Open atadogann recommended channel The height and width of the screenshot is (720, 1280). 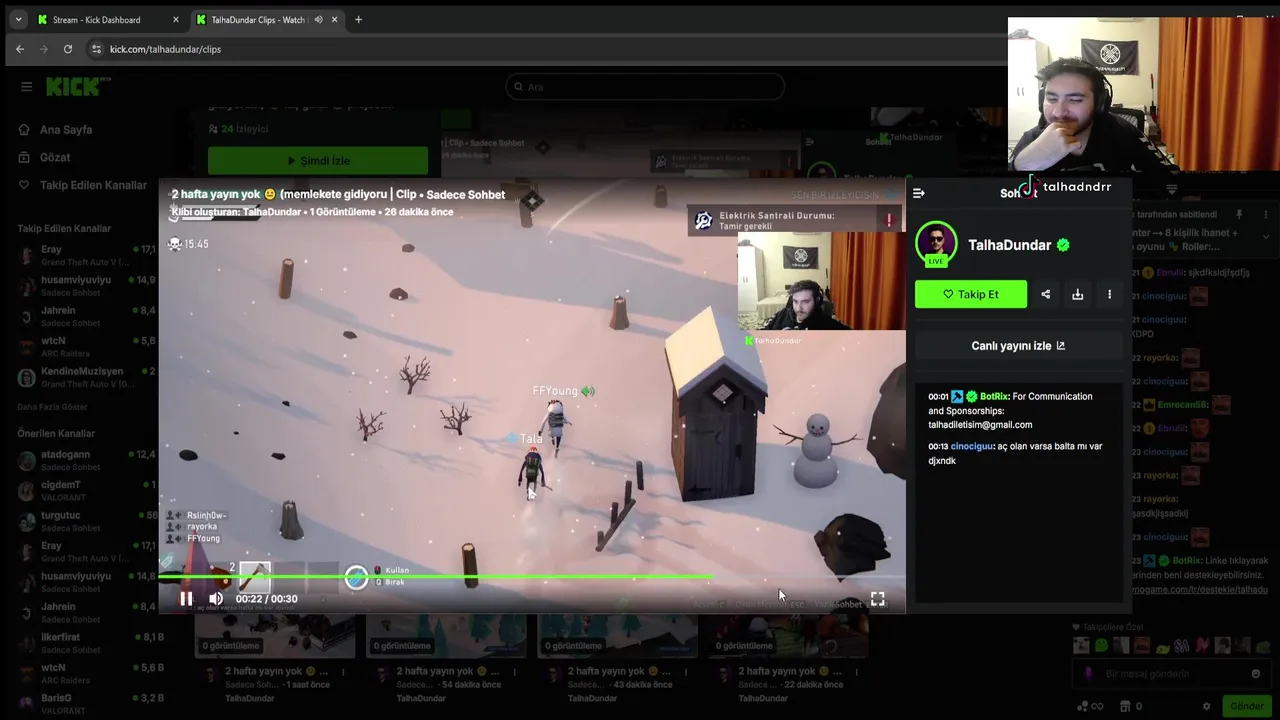tap(84, 460)
